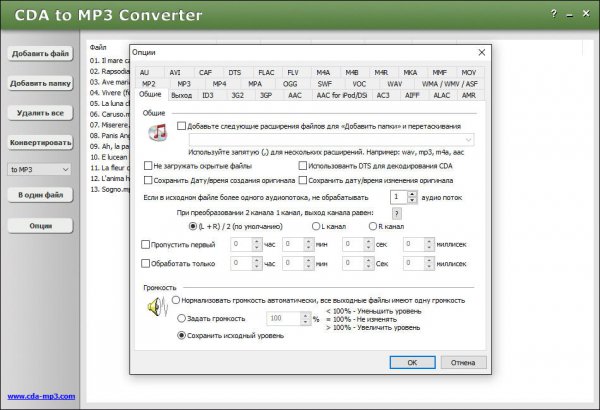Viewport: 600px width, 410px height.
Task: Enable Пропустить первый checkbox
Action: click(x=145, y=245)
